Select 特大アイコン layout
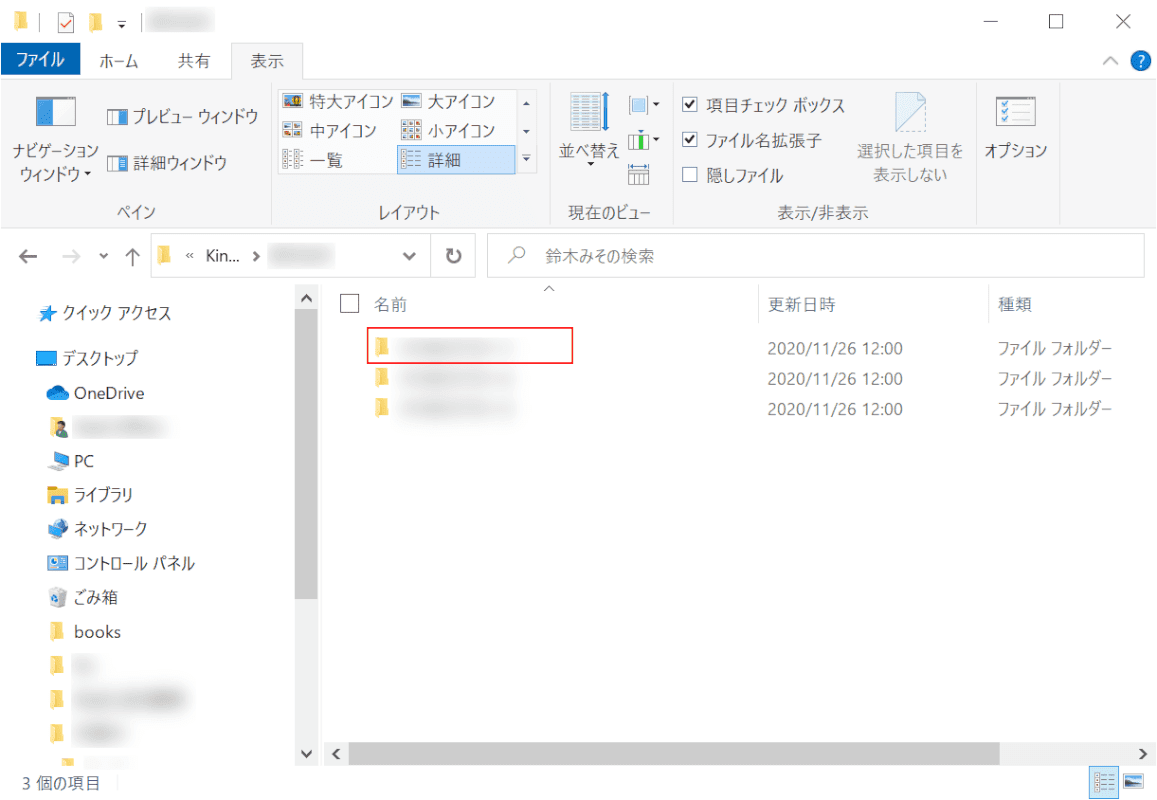The height and width of the screenshot is (800, 1157). click(338, 101)
